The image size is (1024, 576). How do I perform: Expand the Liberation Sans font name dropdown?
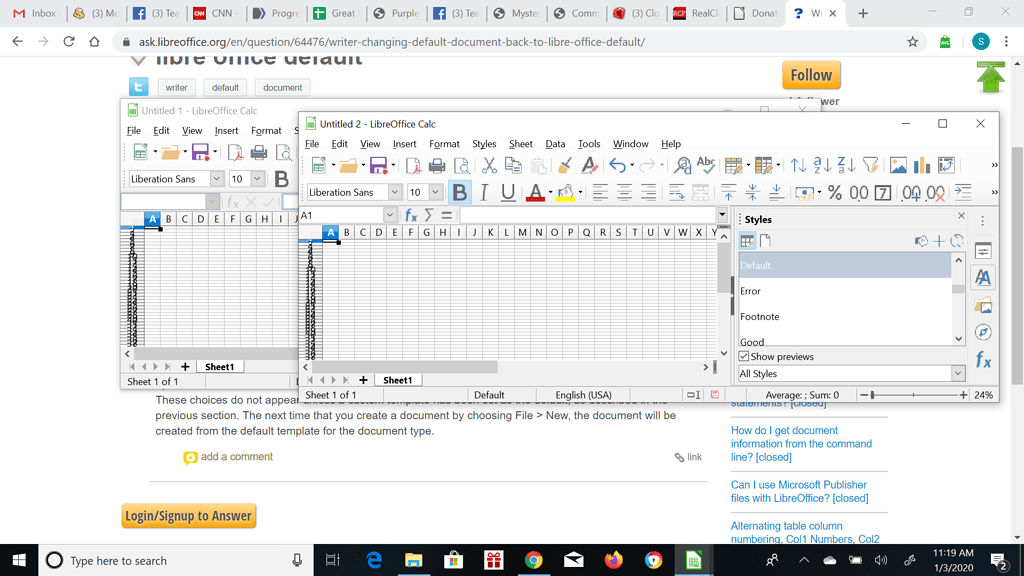(x=394, y=192)
